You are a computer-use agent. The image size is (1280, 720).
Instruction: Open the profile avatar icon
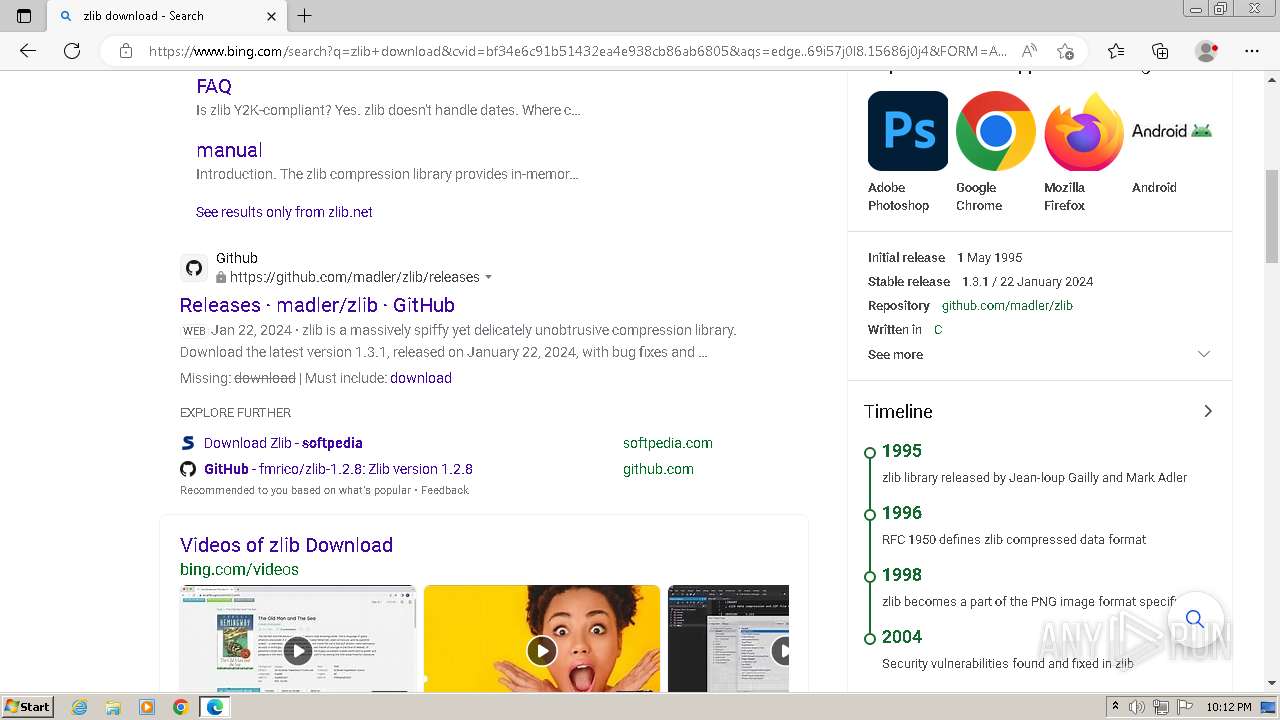(1206, 51)
